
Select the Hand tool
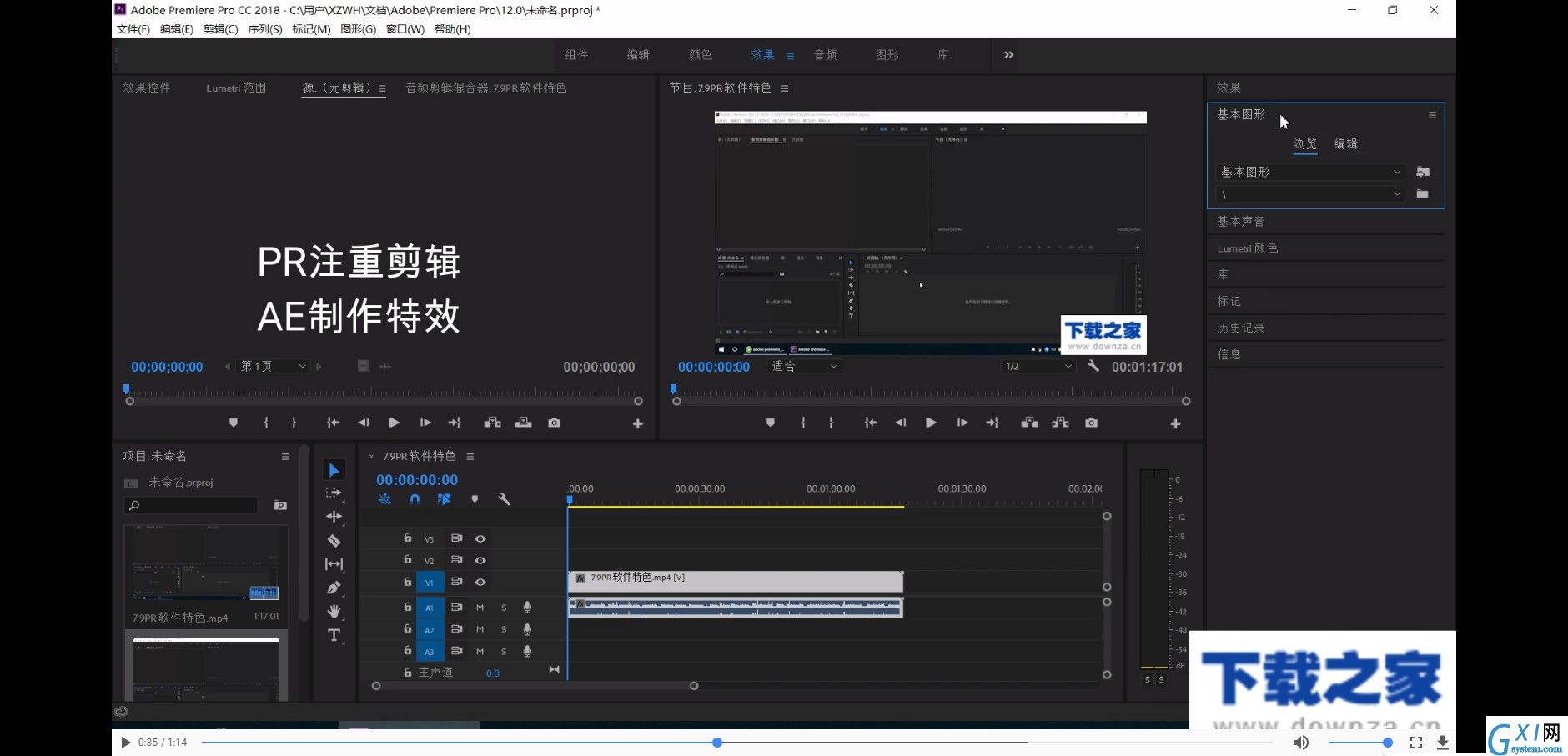pyautogui.click(x=334, y=611)
